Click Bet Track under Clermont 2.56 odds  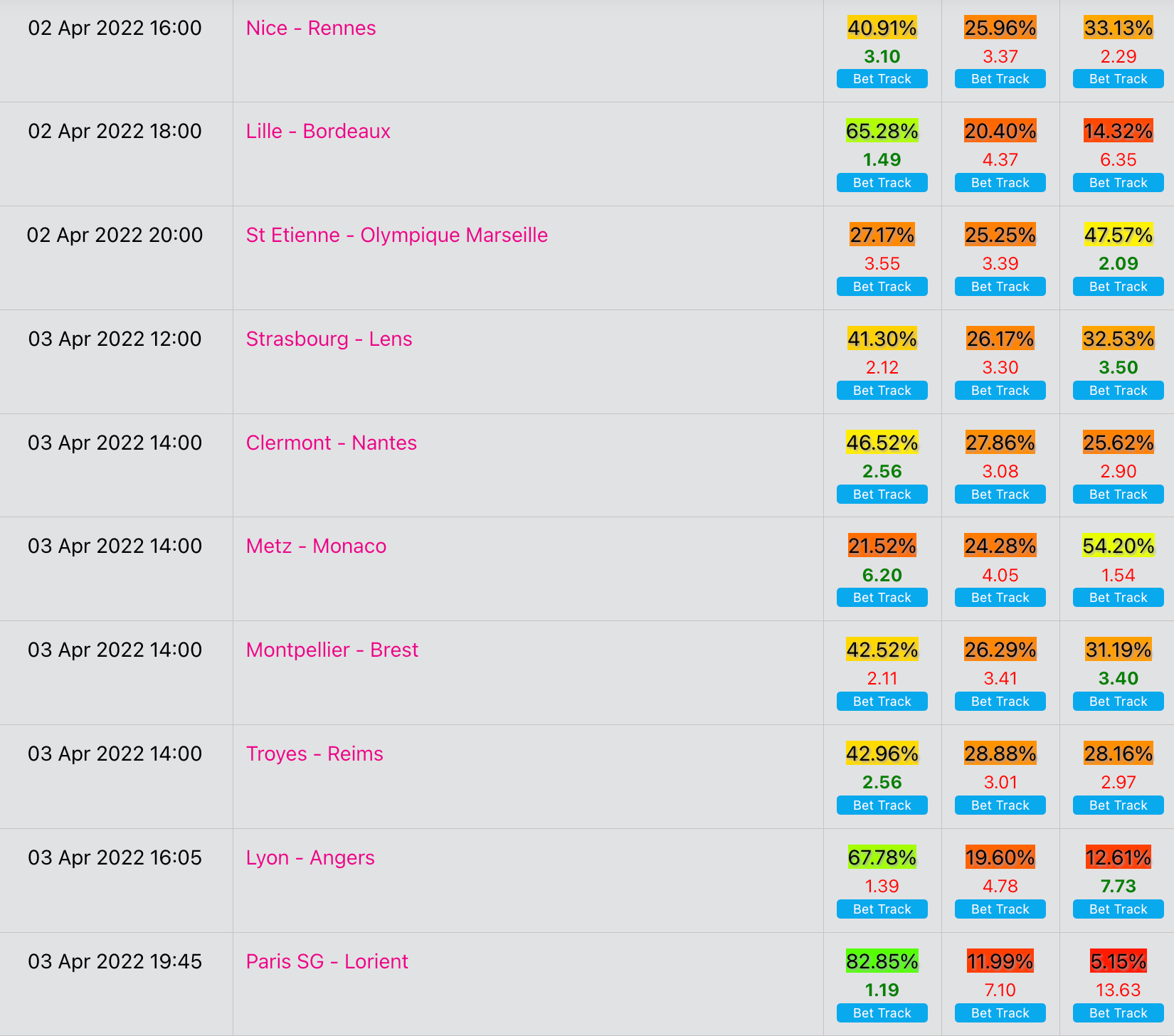882,495
